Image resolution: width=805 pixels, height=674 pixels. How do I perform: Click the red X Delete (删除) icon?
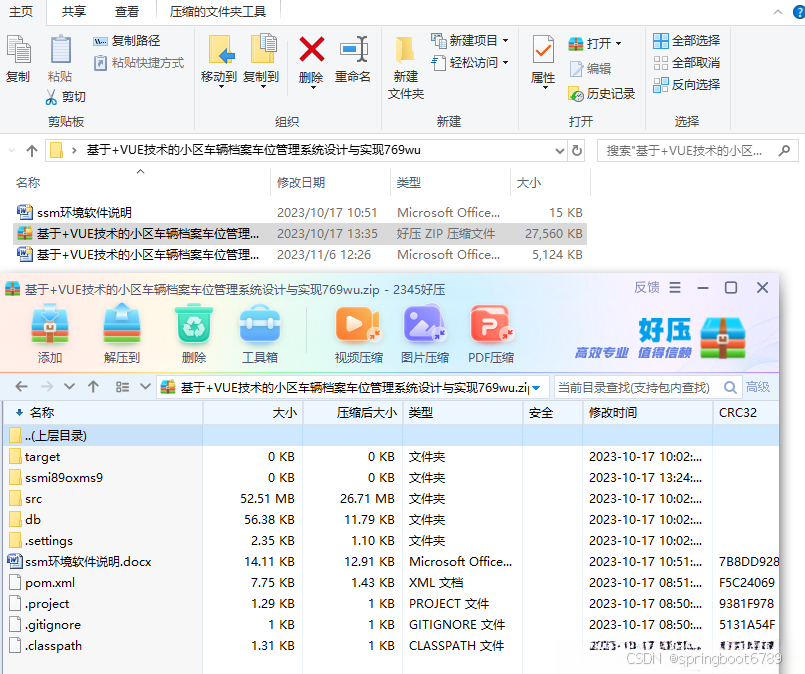coord(312,49)
